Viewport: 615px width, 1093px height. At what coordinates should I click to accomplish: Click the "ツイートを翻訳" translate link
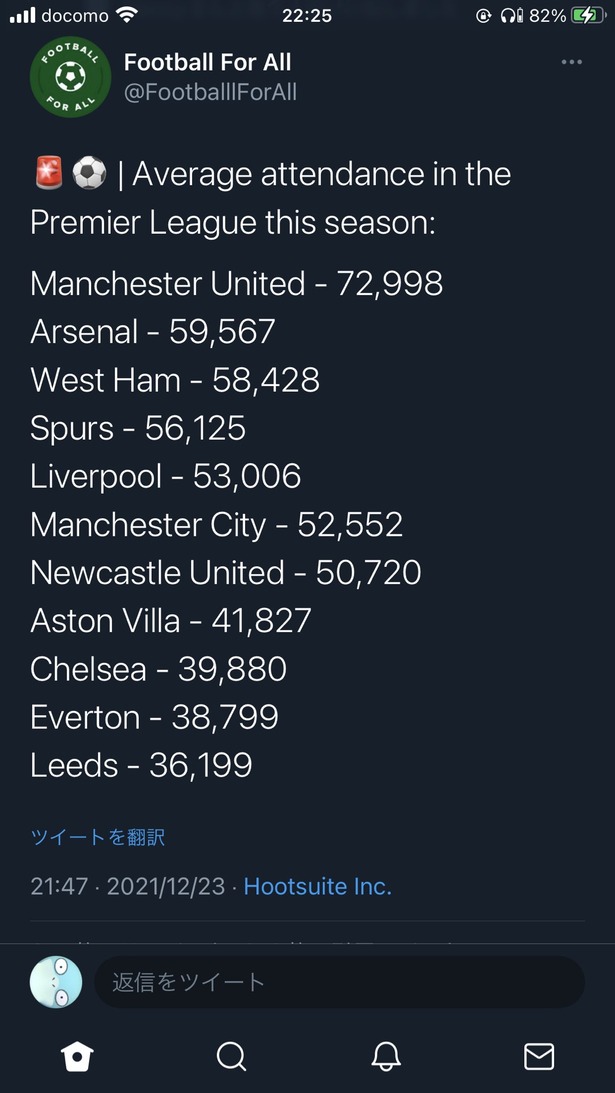pyautogui.click(x=97, y=838)
